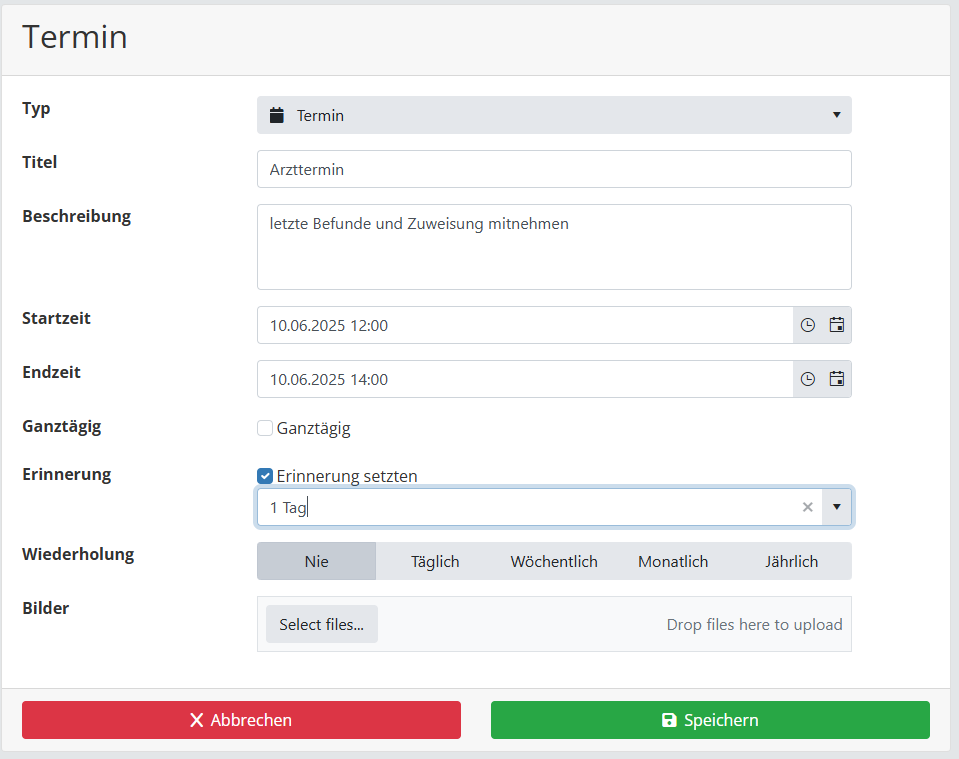Enable the Ganztägig checkbox

[x=265, y=429]
